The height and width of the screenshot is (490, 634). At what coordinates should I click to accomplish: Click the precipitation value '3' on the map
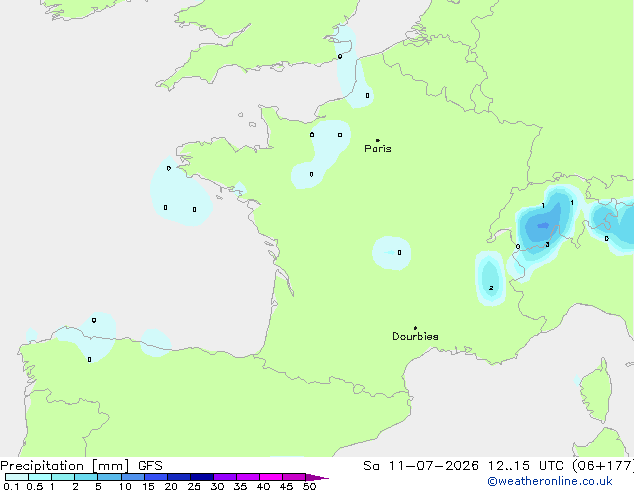[x=547, y=244]
